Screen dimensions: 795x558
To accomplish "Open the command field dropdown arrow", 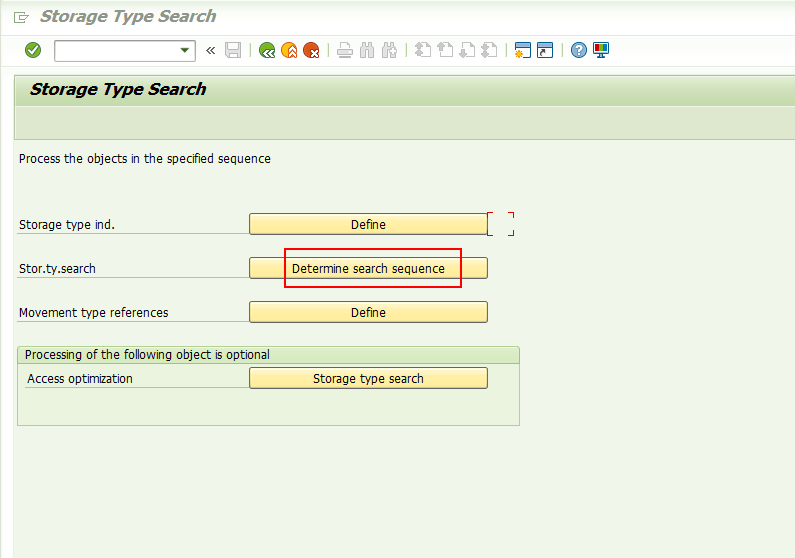I will [x=185, y=51].
